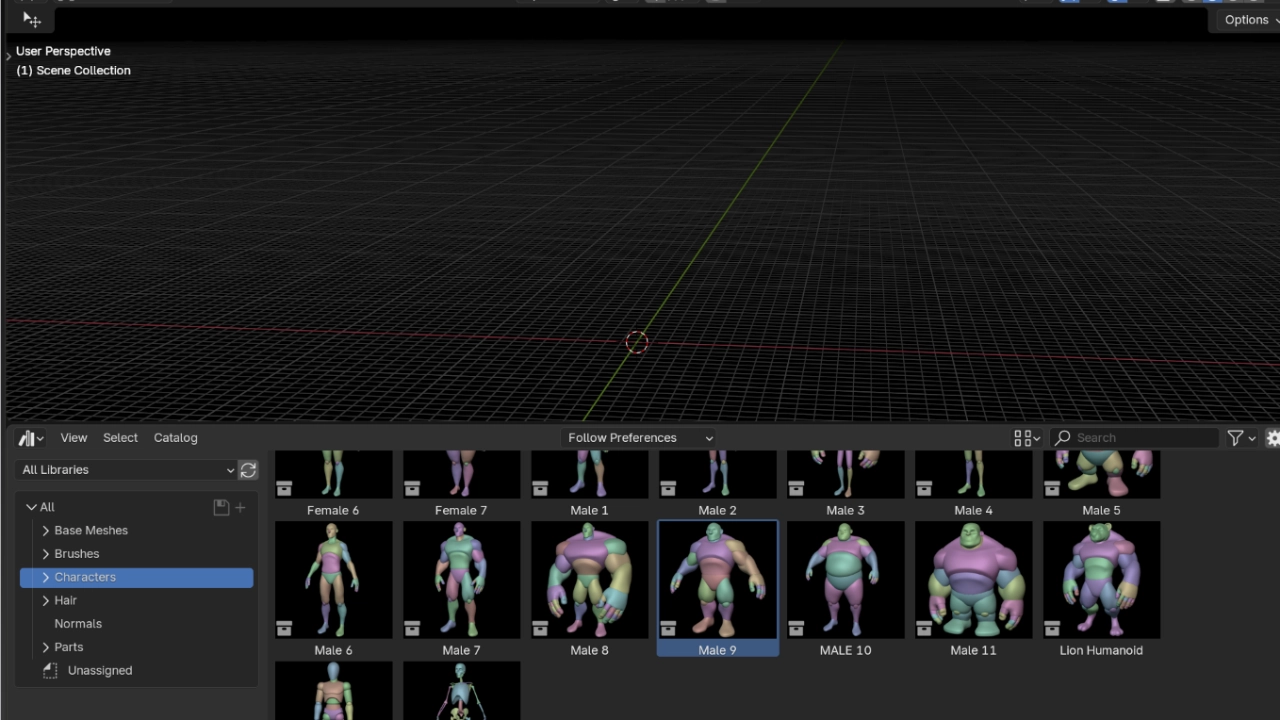The image size is (1280, 720).
Task: Open the View menu in asset browser
Action: pyautogui.click(x=74, y=438)
